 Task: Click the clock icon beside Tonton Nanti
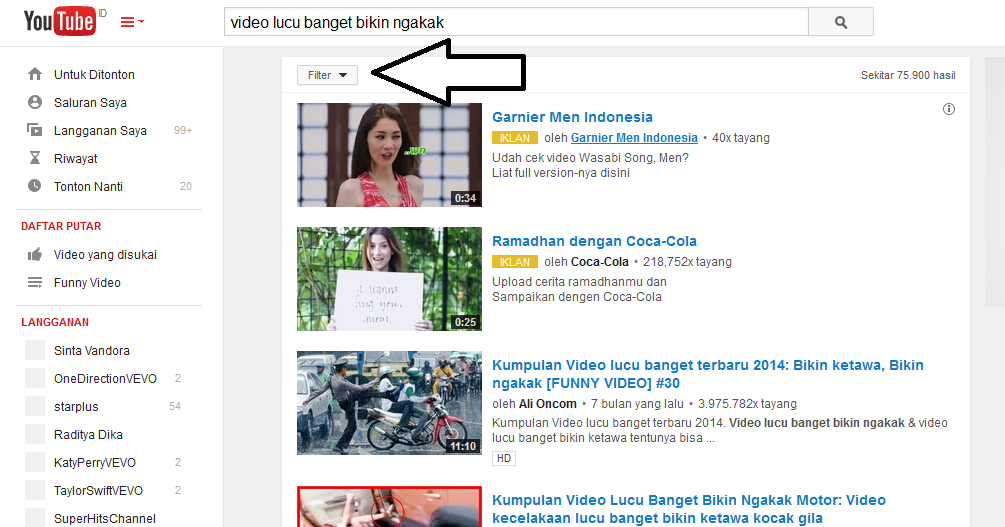click(35, 186)
